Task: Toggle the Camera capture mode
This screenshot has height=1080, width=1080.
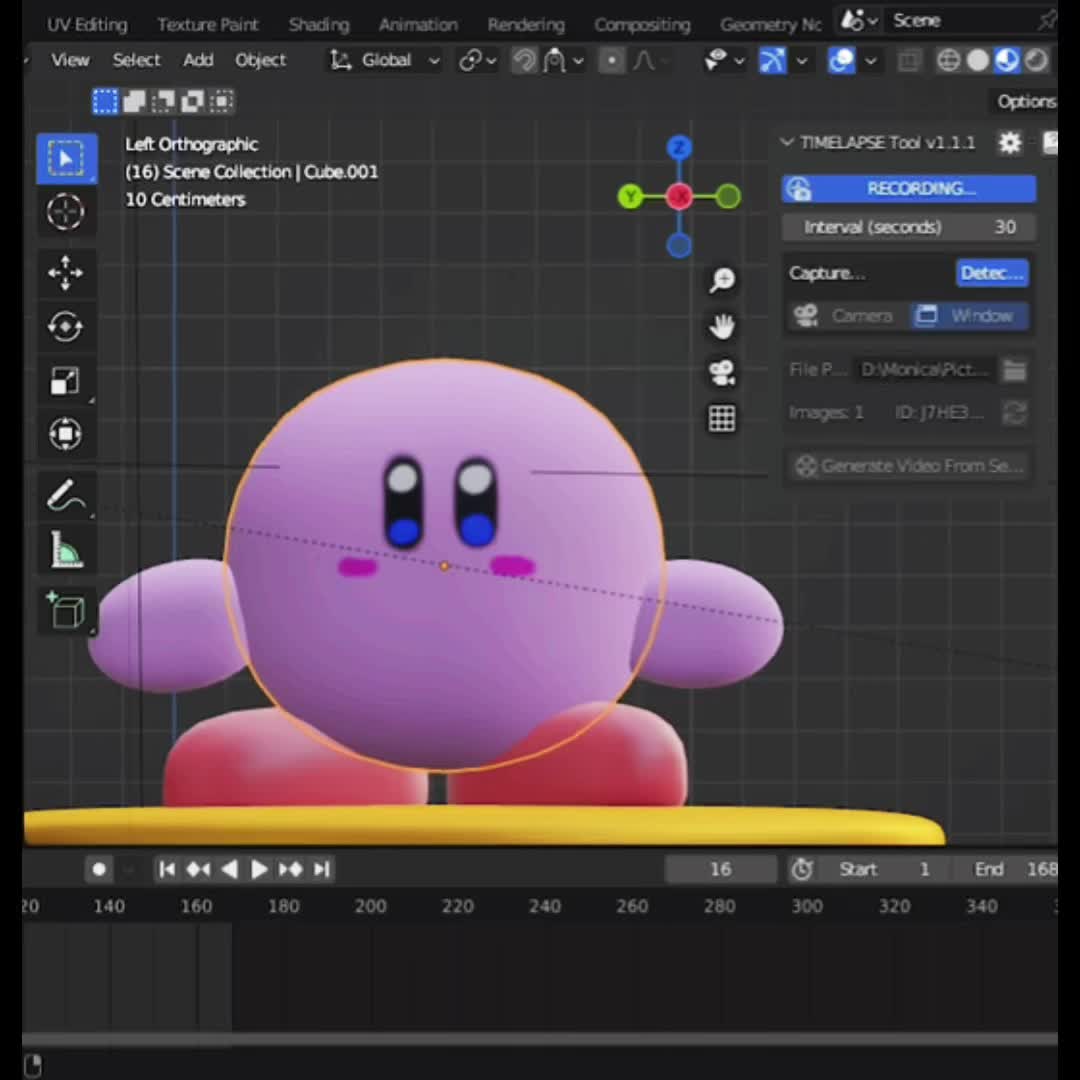Action: (849, 315)
